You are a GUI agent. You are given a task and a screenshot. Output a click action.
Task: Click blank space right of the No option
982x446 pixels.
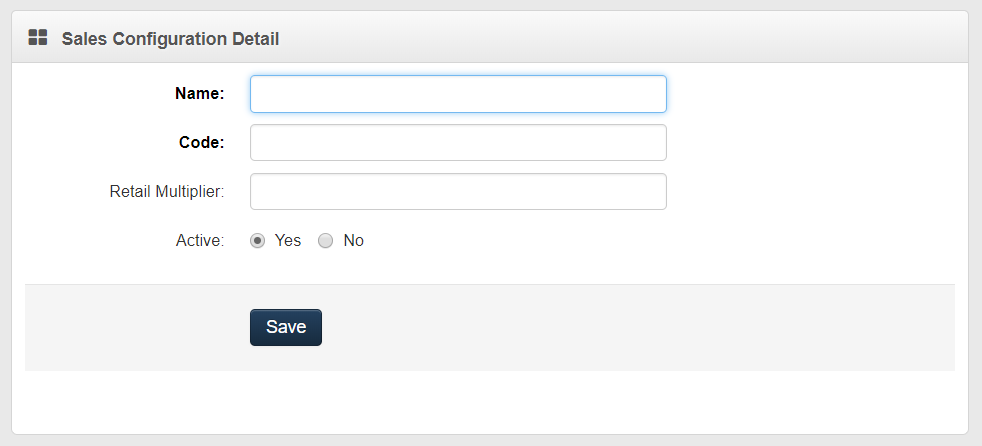[x=600, y=241]
